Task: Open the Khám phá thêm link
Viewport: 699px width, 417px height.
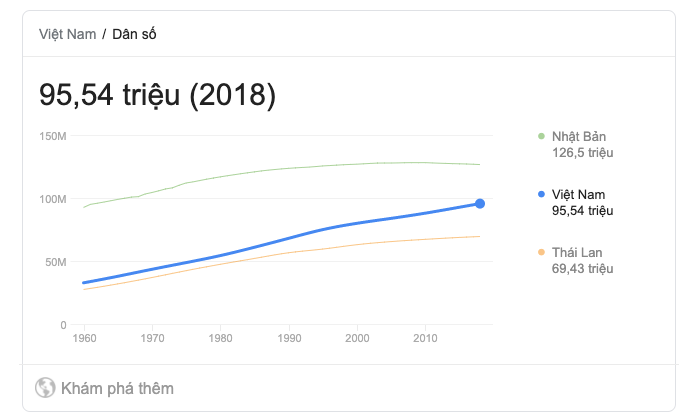Action: point(117,388)
